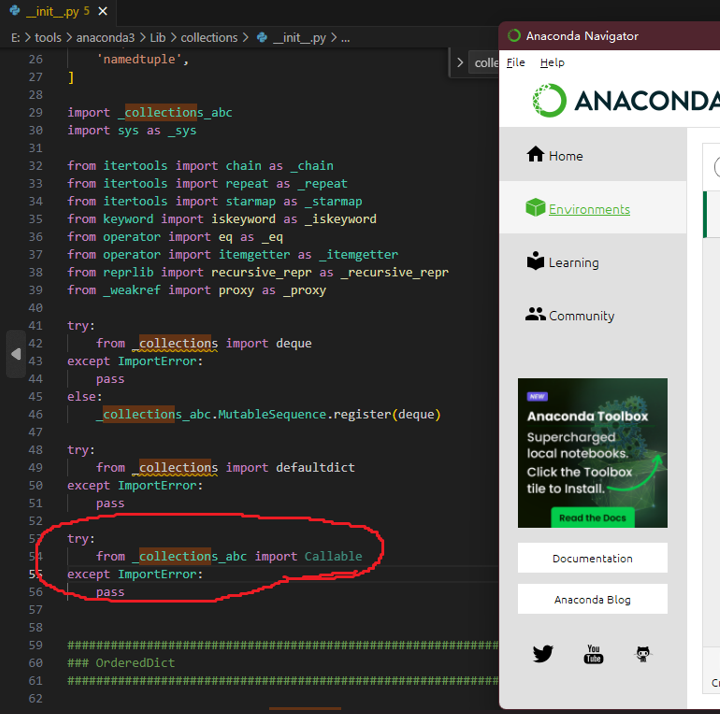Click Python file icon in __init__.py tab

coord(15,11)
